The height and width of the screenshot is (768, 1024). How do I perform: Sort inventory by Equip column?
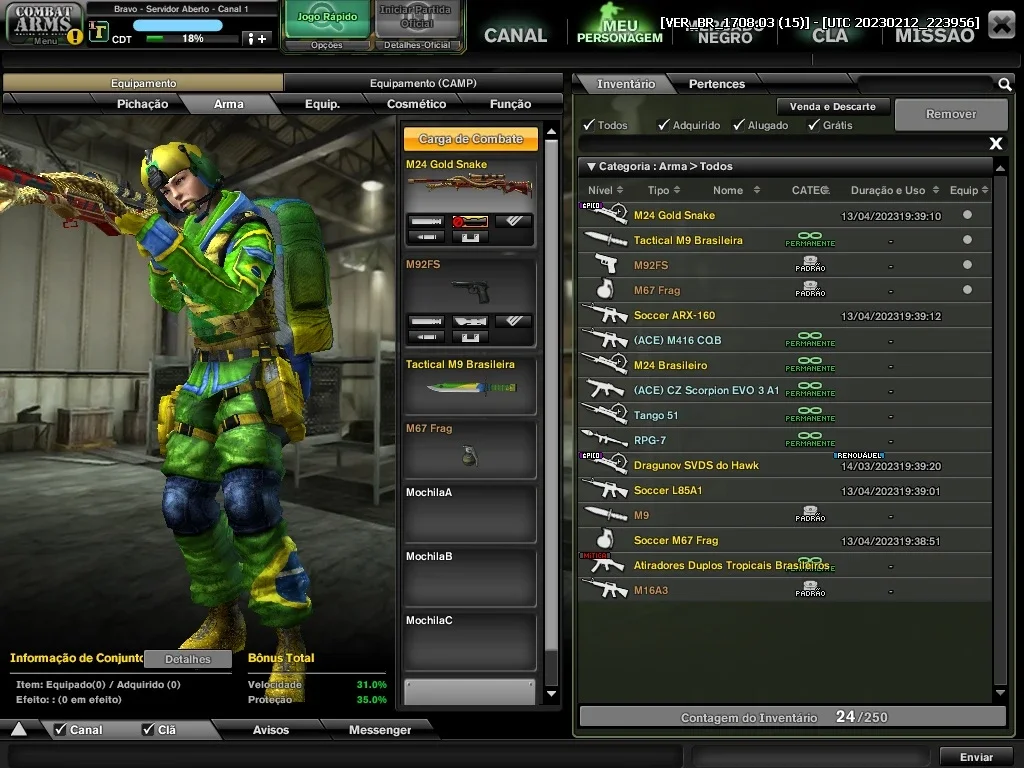coord(969,190)
